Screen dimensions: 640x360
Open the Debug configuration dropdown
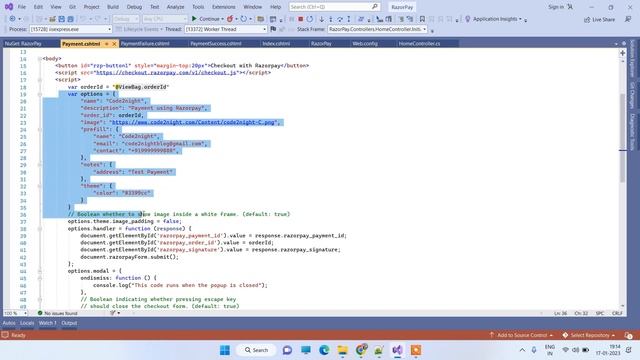click(x=126, y=19)
